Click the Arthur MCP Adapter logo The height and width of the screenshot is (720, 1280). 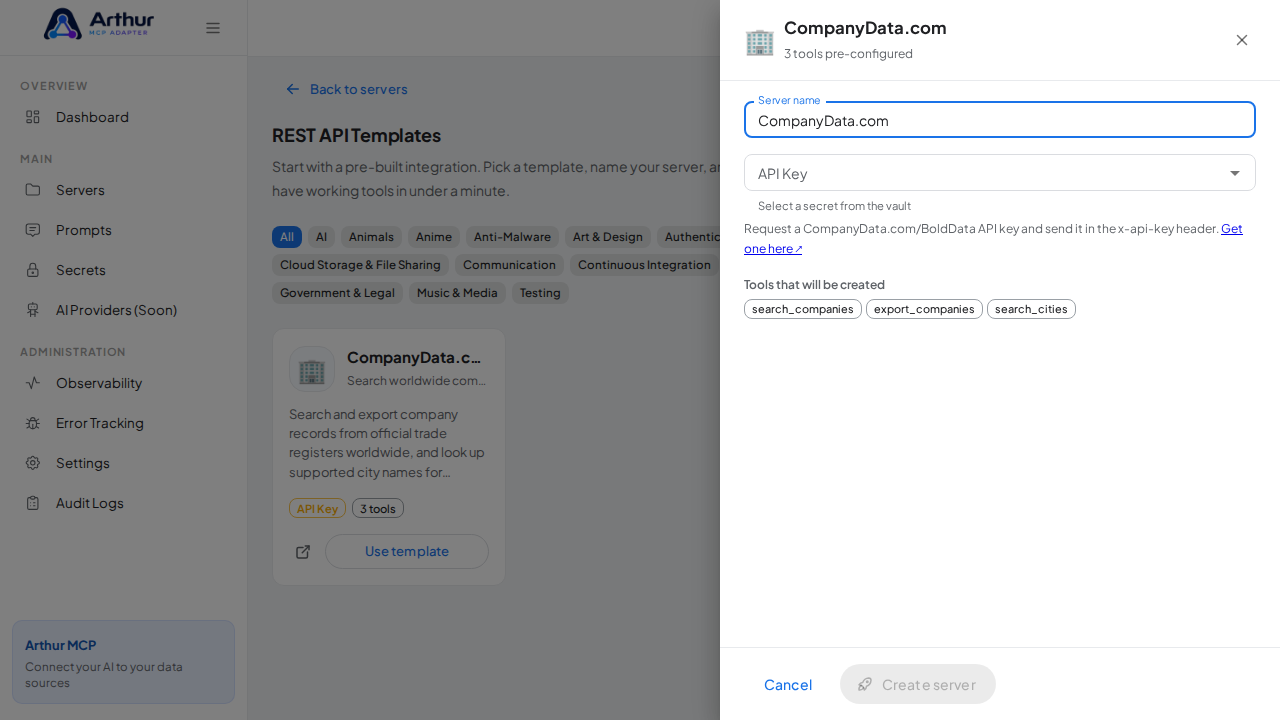coord(99,24)
